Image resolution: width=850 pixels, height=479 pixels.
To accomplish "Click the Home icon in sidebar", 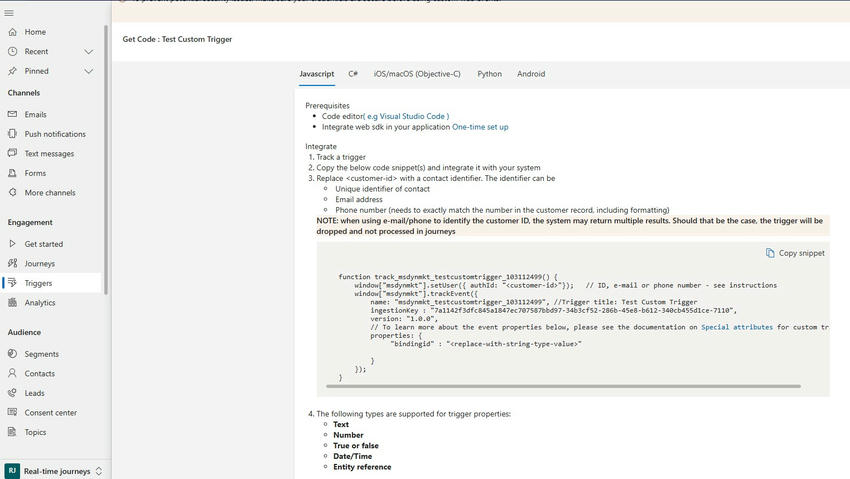I will tap(13, 32).
